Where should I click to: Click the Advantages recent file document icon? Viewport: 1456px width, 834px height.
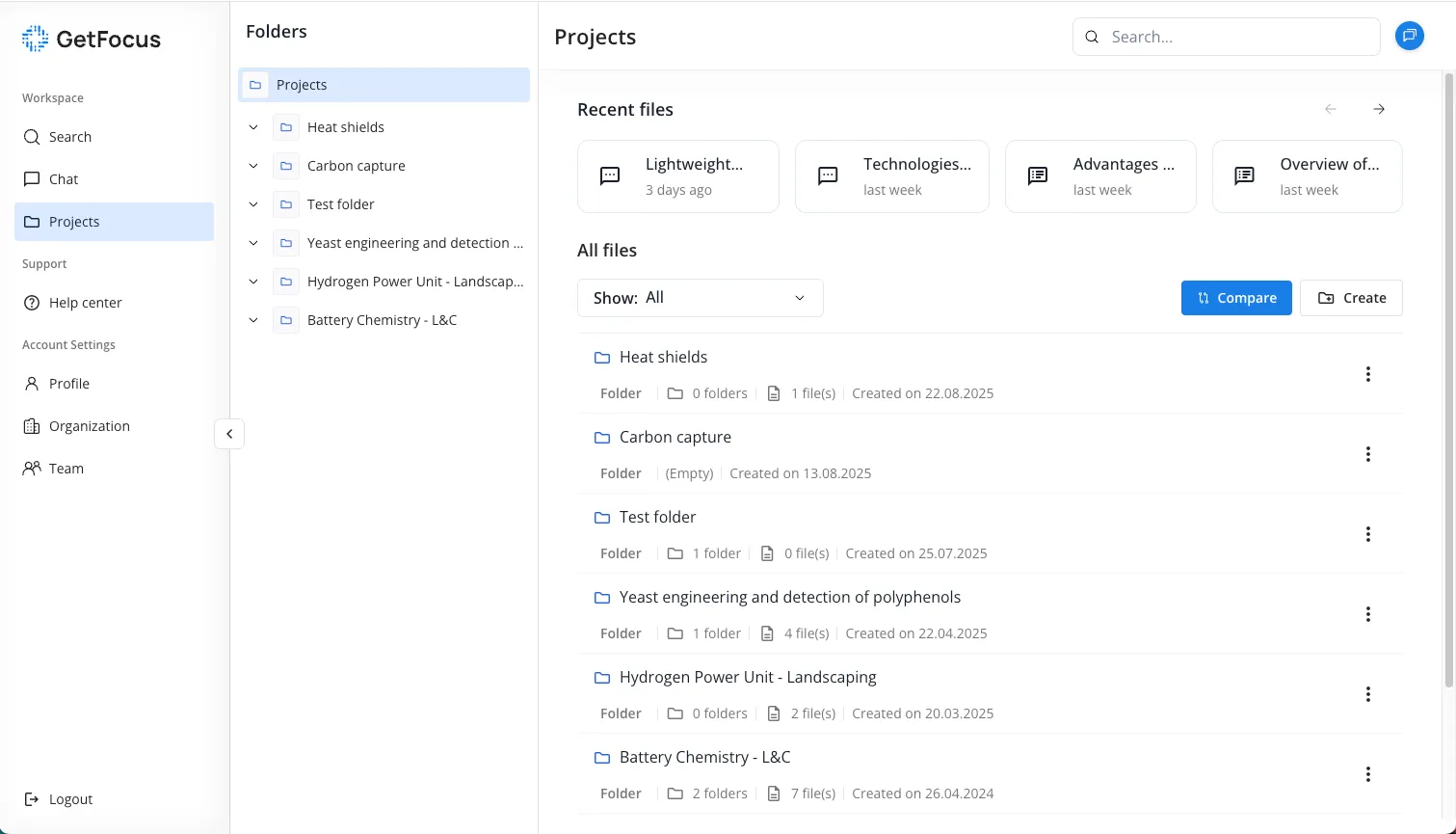tap(1038, 175)
